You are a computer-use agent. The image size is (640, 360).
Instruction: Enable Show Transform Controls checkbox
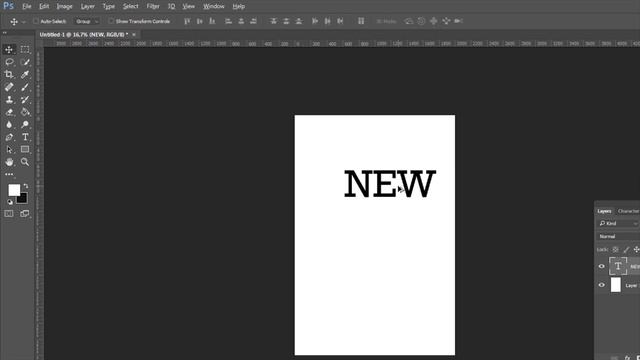coord(111,21)
